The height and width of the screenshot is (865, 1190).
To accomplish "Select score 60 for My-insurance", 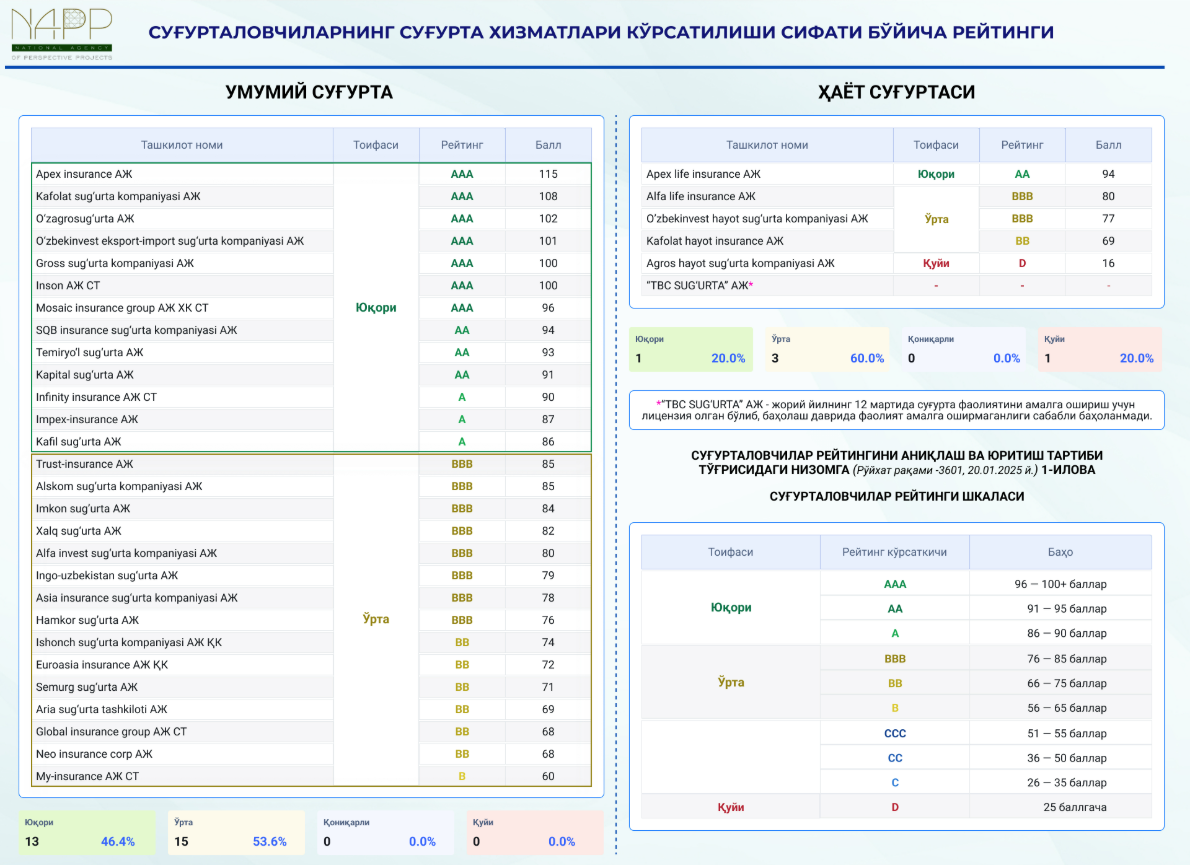I will coord(548,776).
